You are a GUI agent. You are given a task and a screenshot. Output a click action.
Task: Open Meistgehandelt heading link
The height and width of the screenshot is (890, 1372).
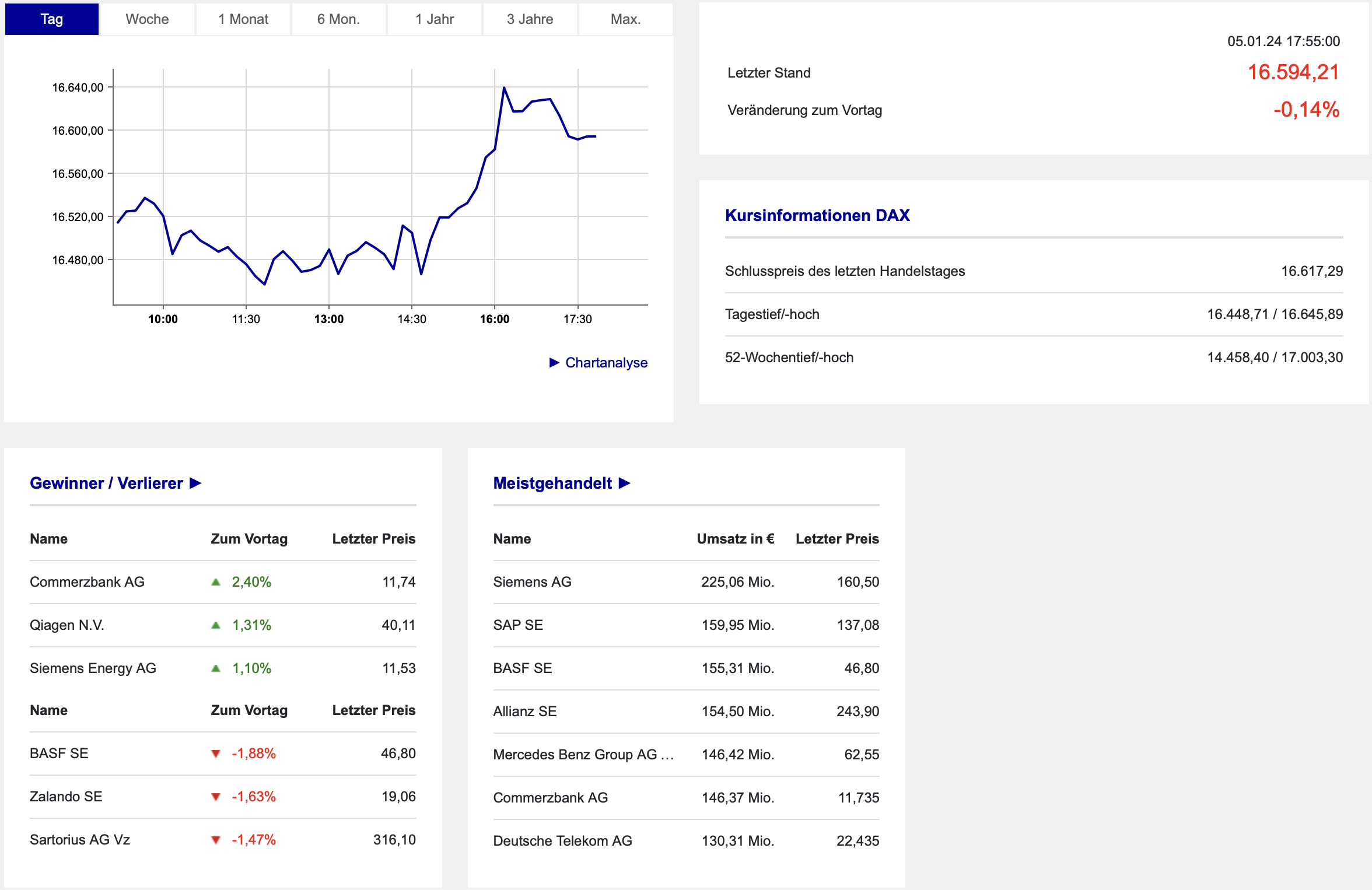(552, 483)
